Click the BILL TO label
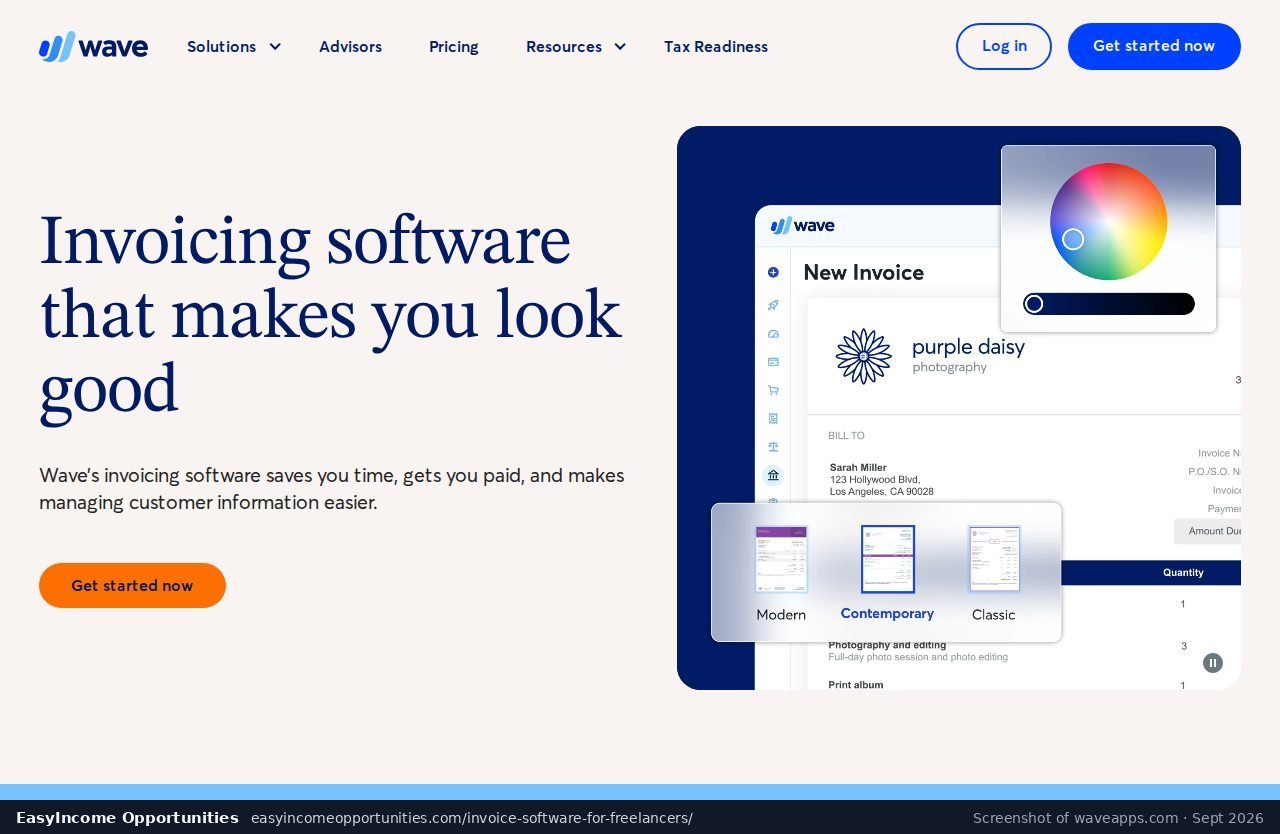Image resolution: width=1280 pixels, height=834 pixels. tap(846, 436)
